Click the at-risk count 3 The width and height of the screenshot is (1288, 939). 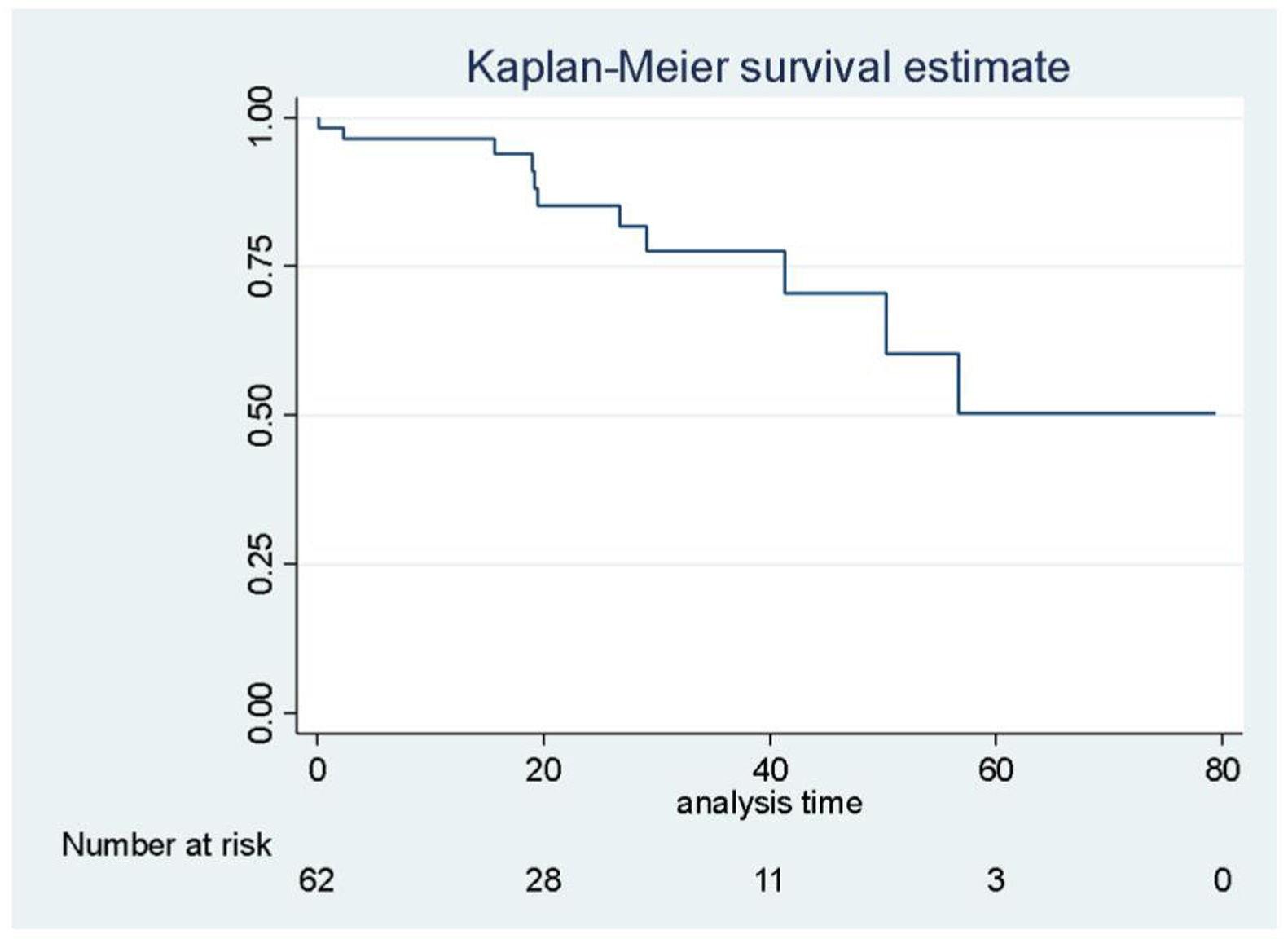[996, 880]
